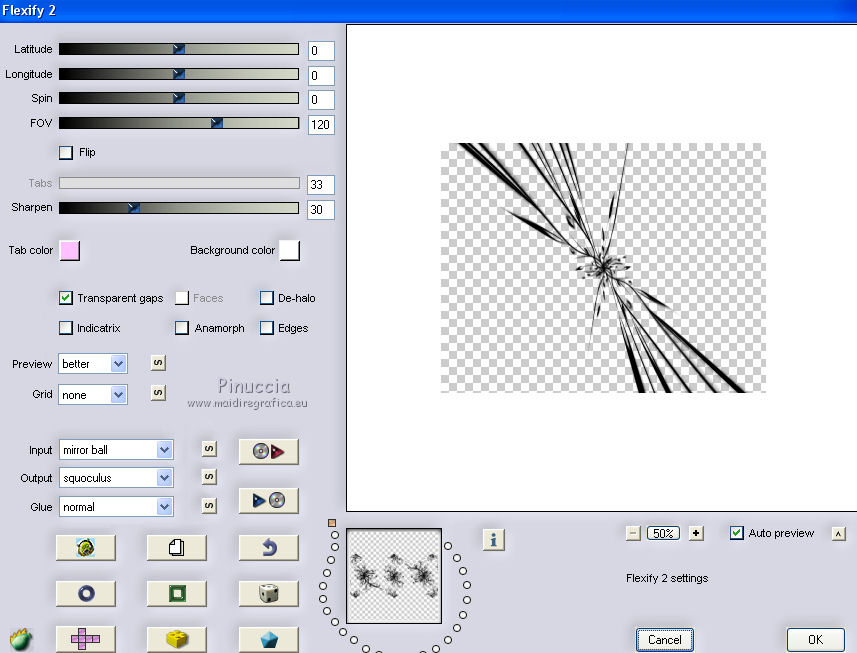Open the white Background color swatch
This screenshot has width=857, height=653.
pos(290,251)
